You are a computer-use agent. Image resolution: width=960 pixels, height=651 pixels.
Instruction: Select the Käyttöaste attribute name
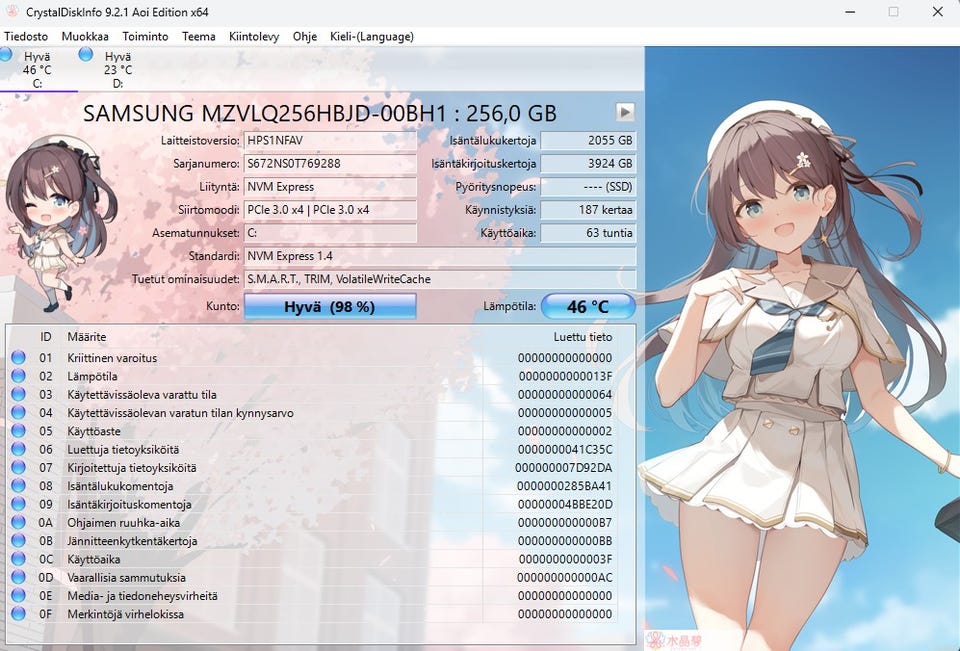94,431
